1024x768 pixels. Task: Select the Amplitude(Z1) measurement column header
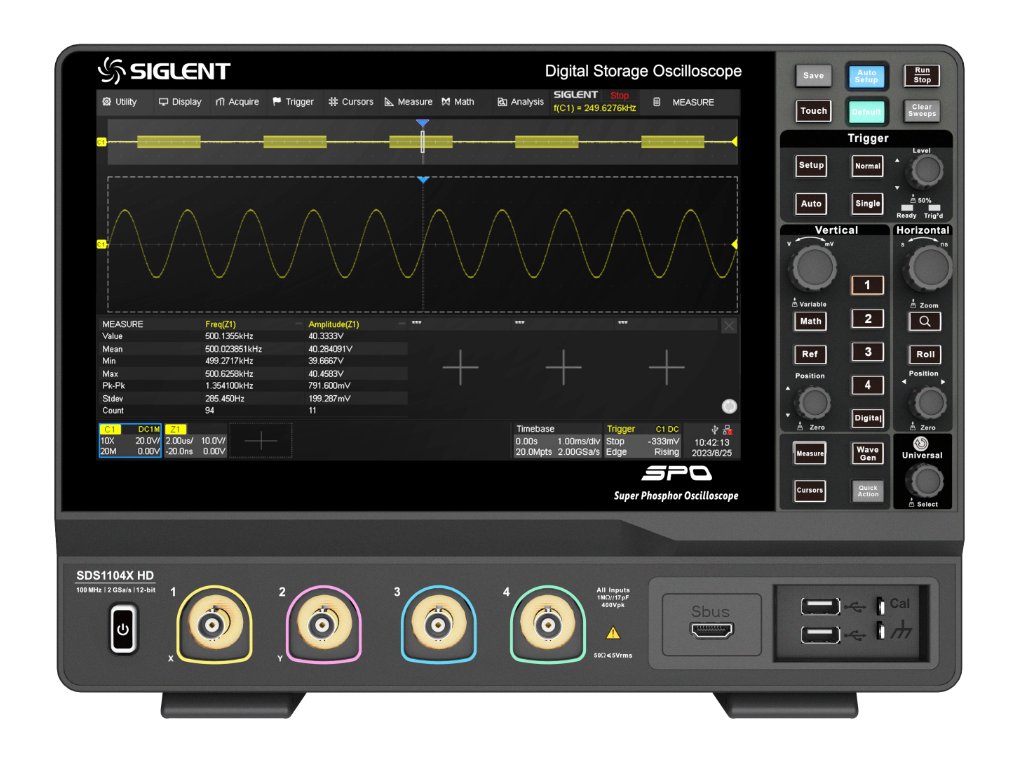pos(334,325)
